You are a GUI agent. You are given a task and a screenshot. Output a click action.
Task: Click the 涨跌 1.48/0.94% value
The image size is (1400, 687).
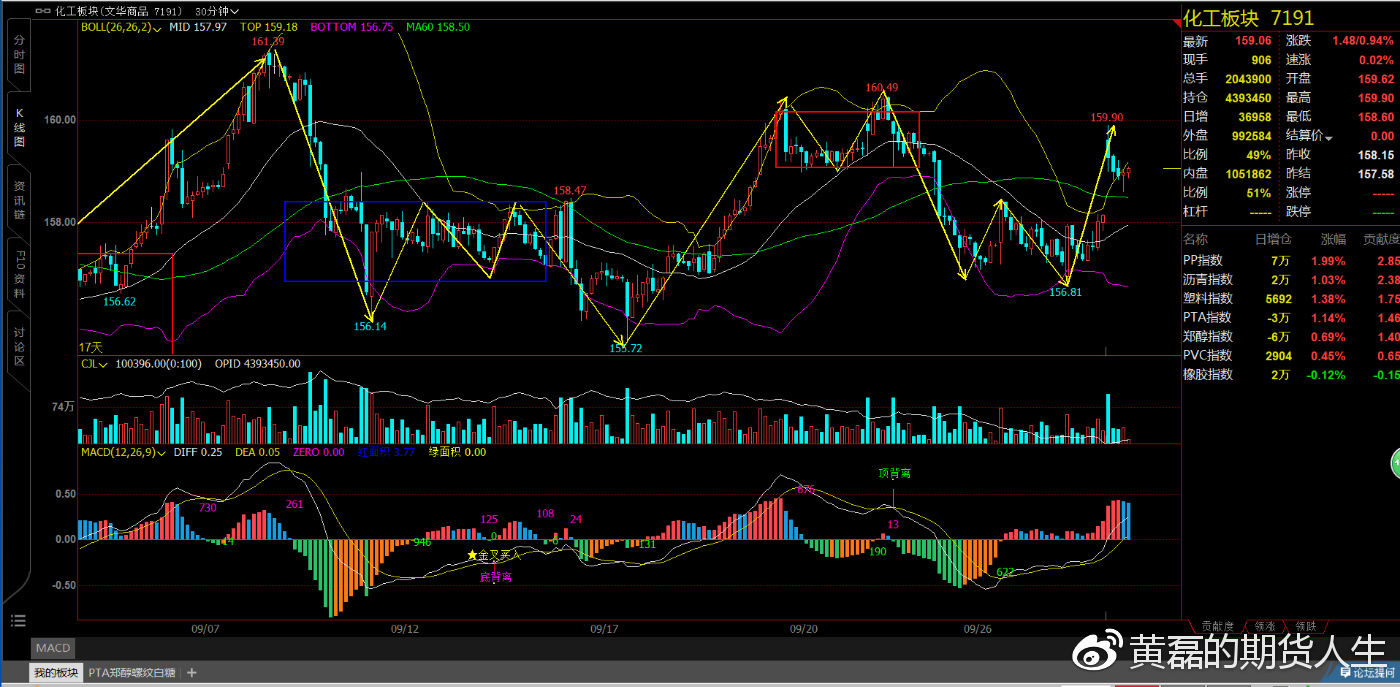pyautogui.click(x=1362, y=41)
